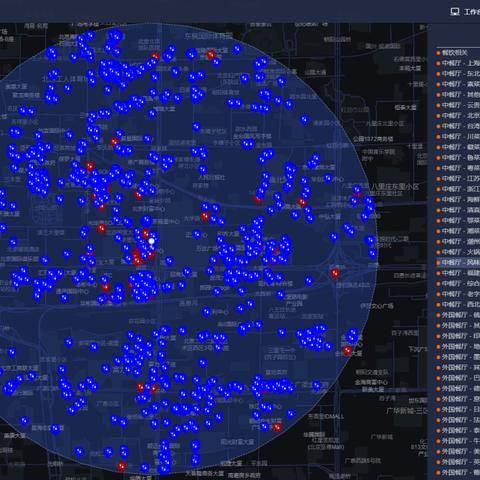This screenshot has width=480, height=480.
Task: Select the red marker on the circle's right edge
Action: tap(347, 350)
